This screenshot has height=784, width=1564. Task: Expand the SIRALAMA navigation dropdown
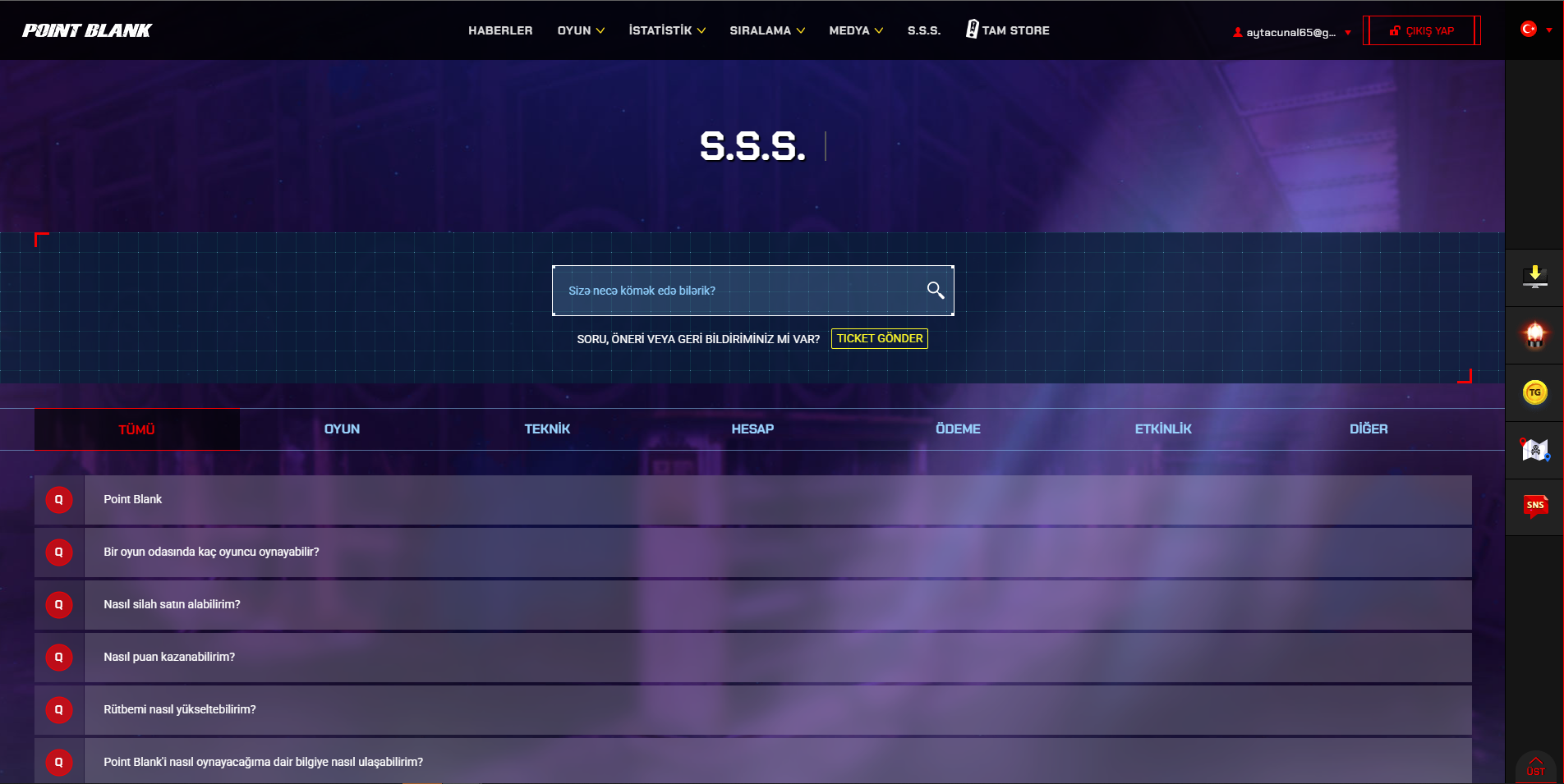767,30
